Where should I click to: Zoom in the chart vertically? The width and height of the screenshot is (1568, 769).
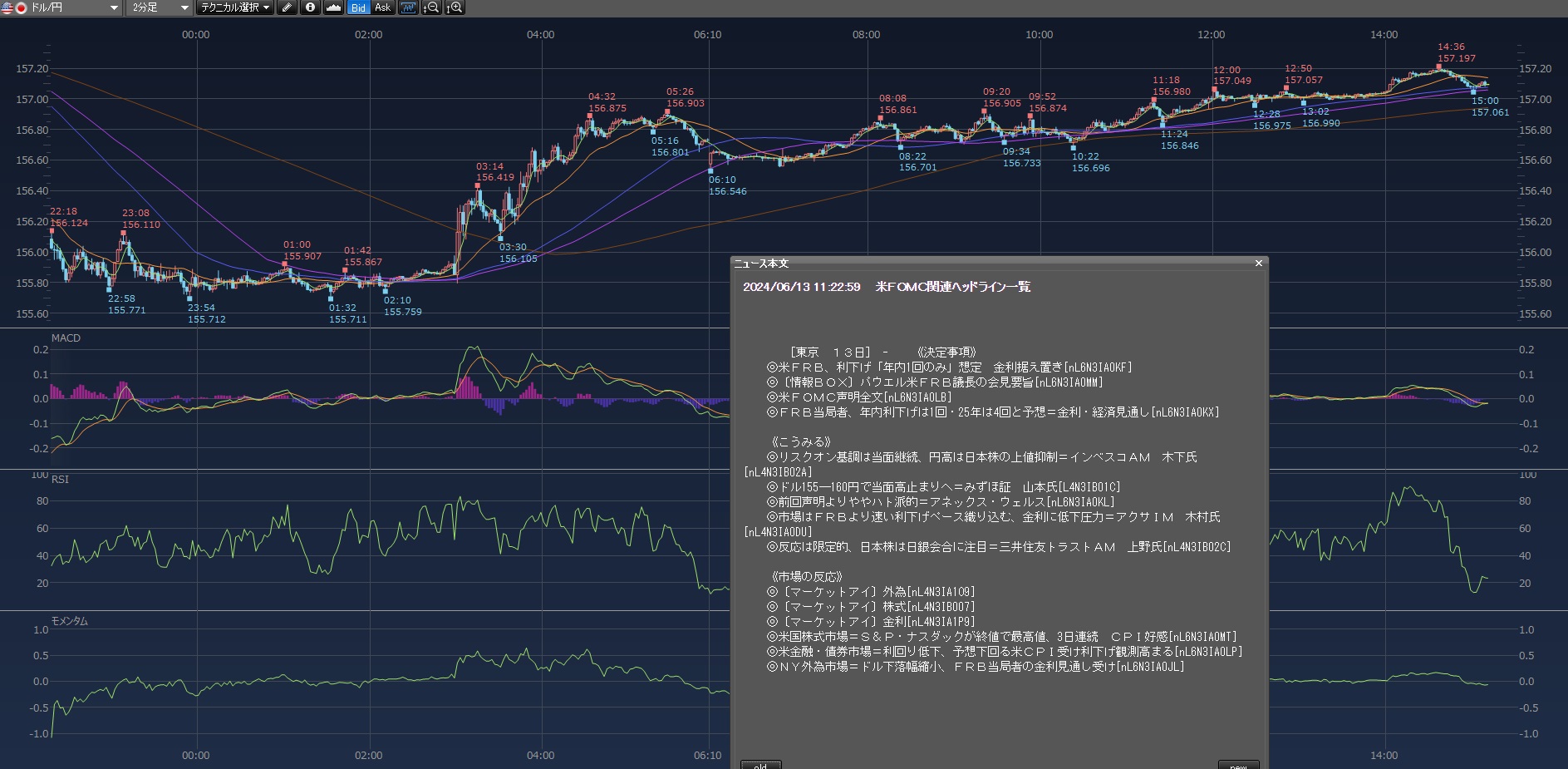click(x=455, y=7)
